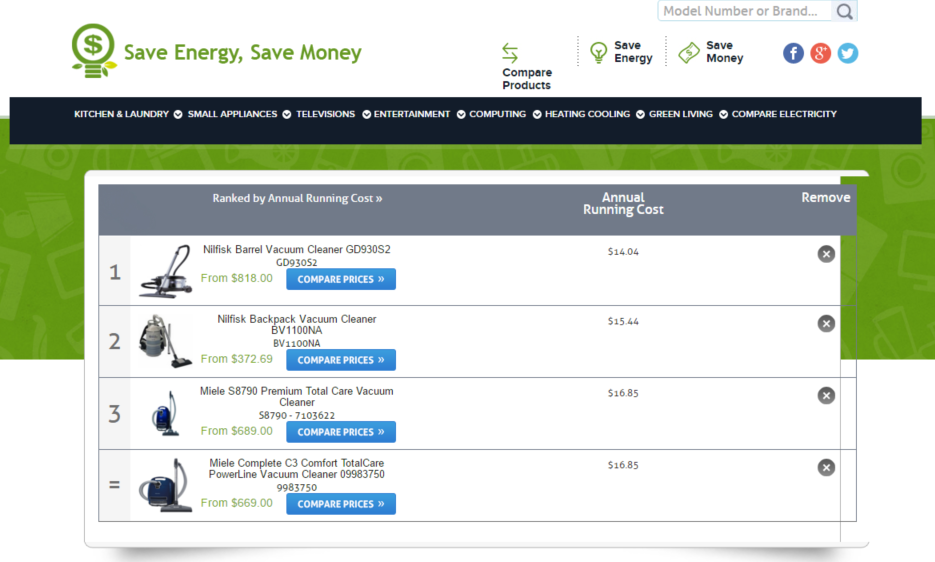Click the Ranked by Annual Running Cost header
The image size is (935, 562).
pyautogui.click(x=298, y=198)
